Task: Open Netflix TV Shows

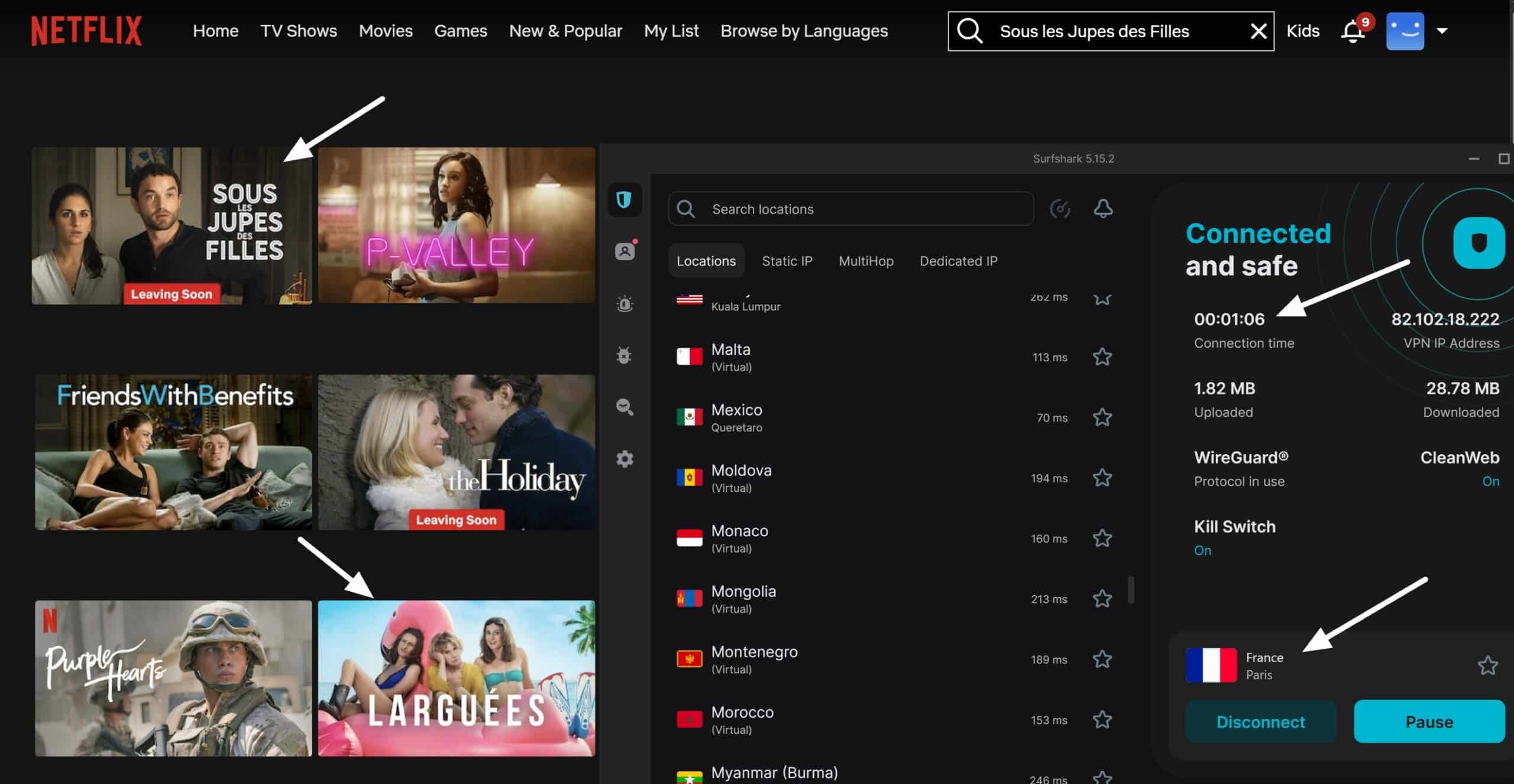Action: tap(299, 31)
